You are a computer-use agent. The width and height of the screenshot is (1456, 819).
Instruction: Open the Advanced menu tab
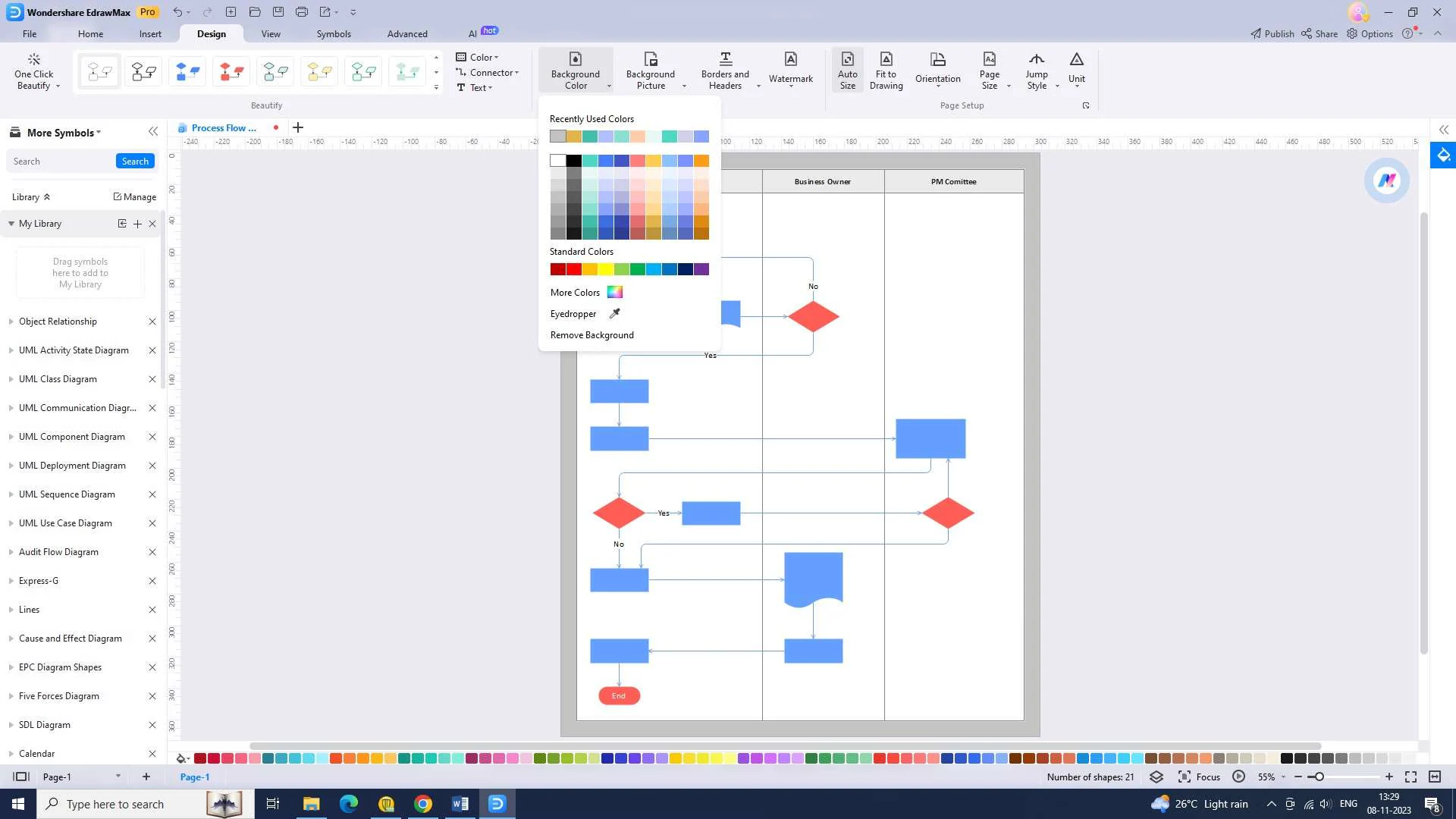(407, 33)
